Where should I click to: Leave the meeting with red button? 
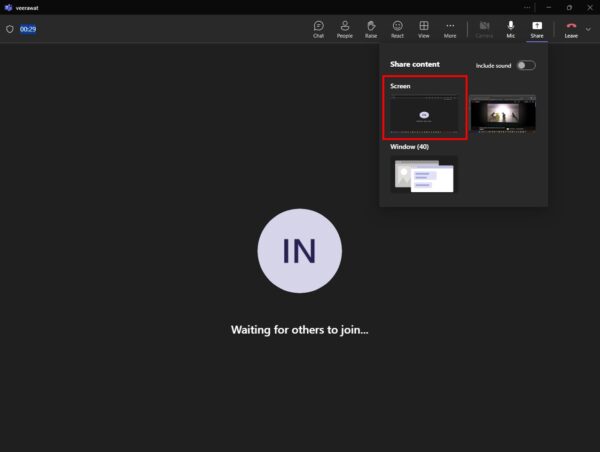(571, 28)
